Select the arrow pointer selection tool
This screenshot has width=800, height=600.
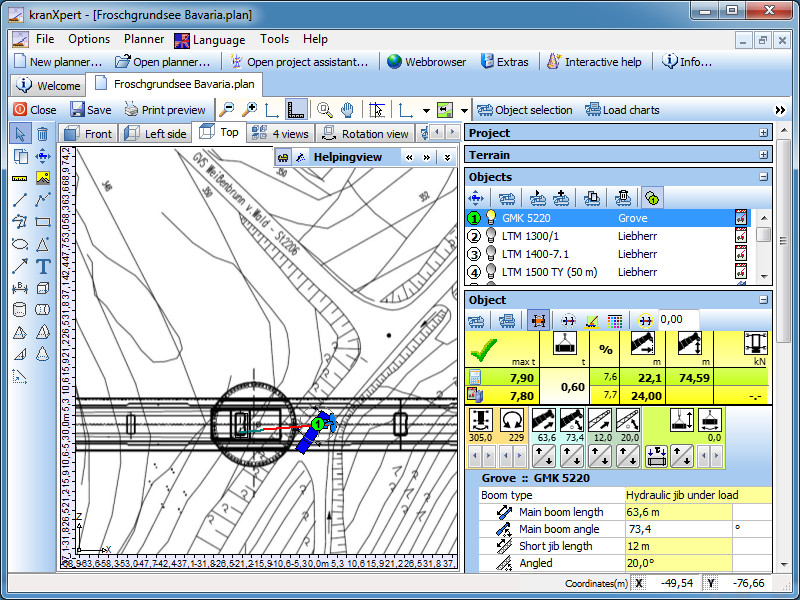tap(20, 134)
